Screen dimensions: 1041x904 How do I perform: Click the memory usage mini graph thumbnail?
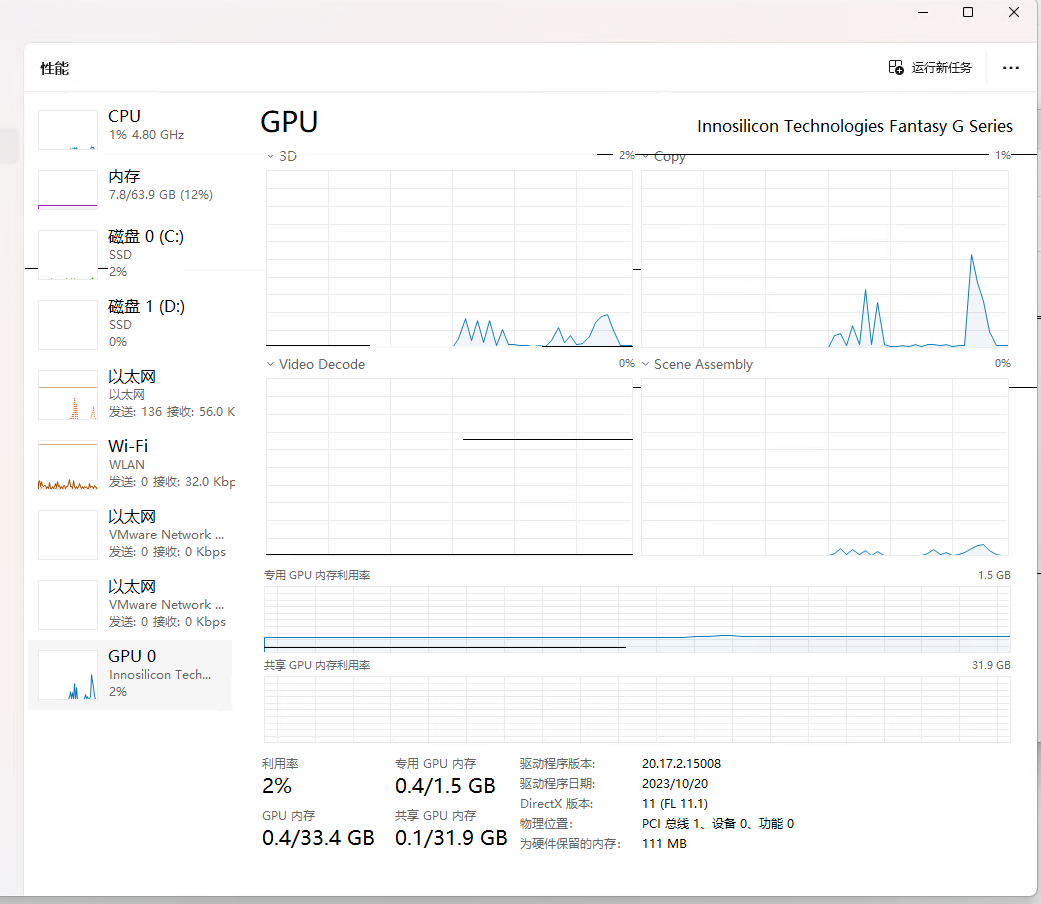(68, 189)
